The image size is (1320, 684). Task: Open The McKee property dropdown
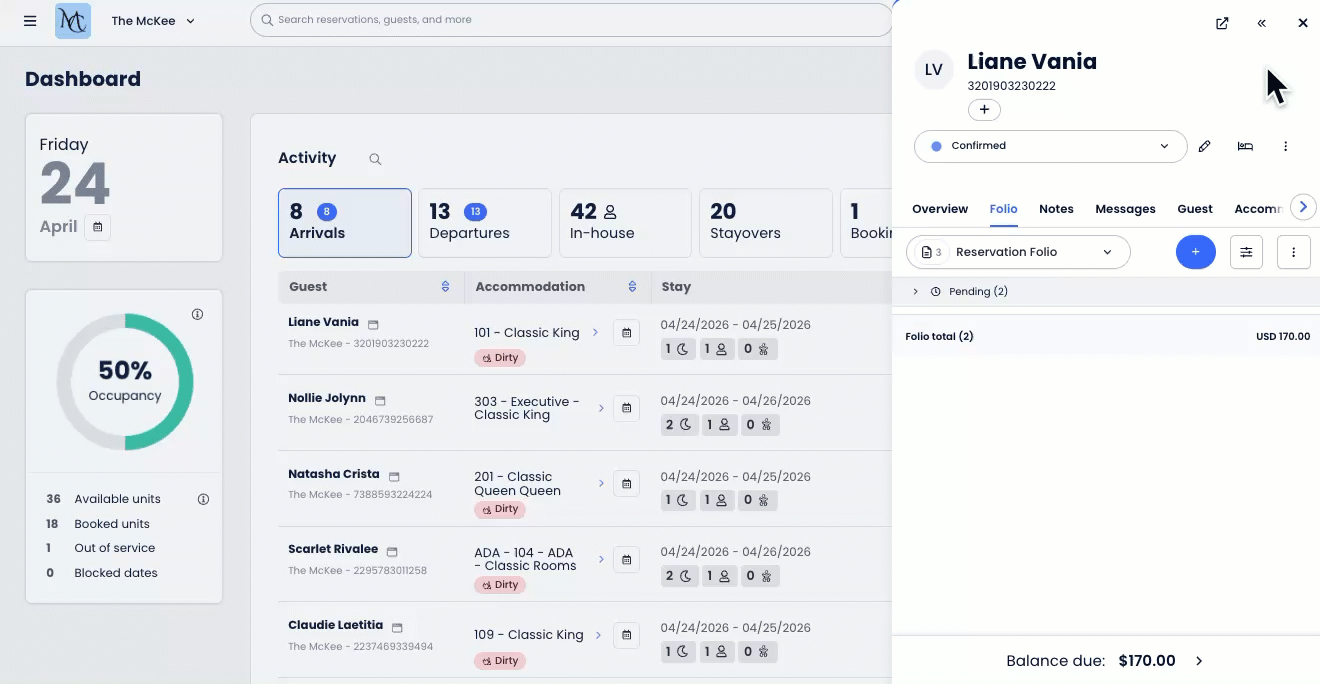click(153, 21)
